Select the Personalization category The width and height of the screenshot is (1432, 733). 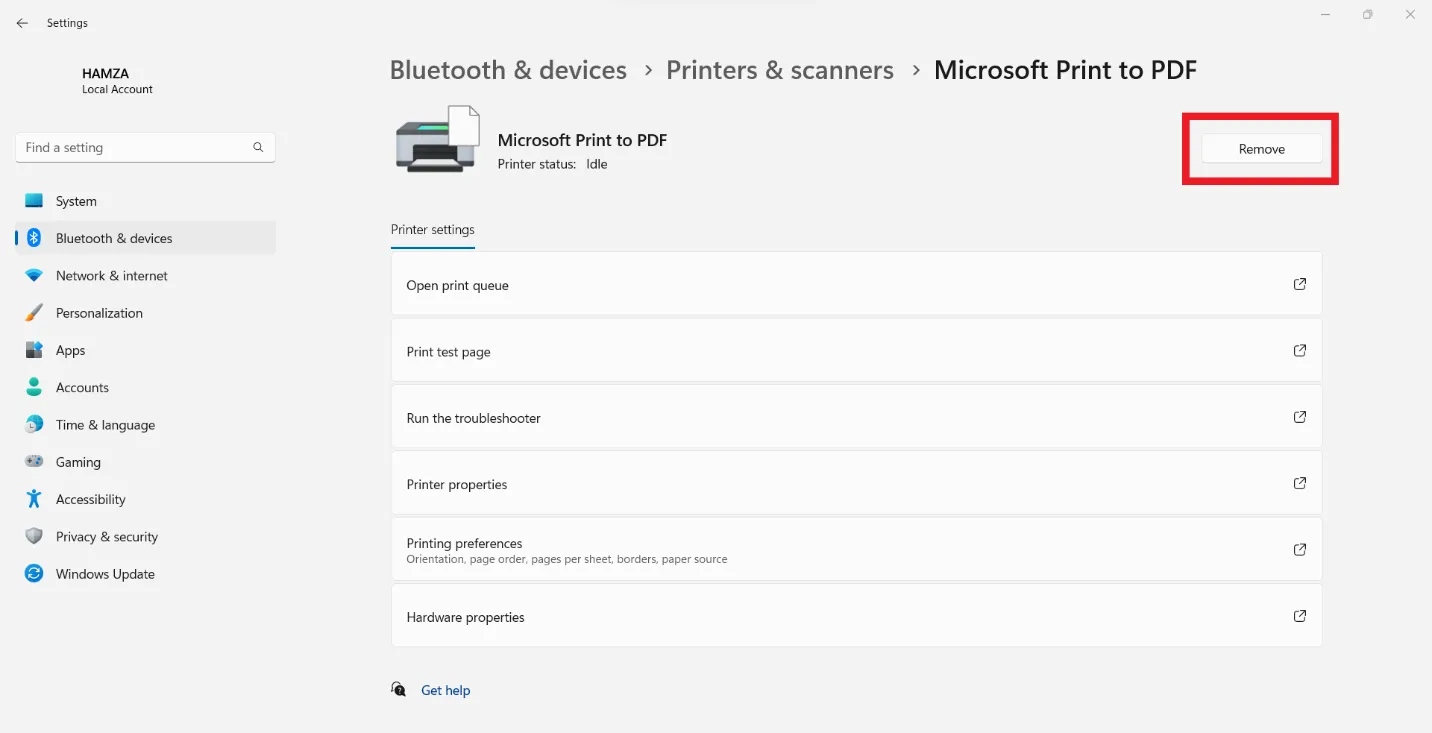99,312
